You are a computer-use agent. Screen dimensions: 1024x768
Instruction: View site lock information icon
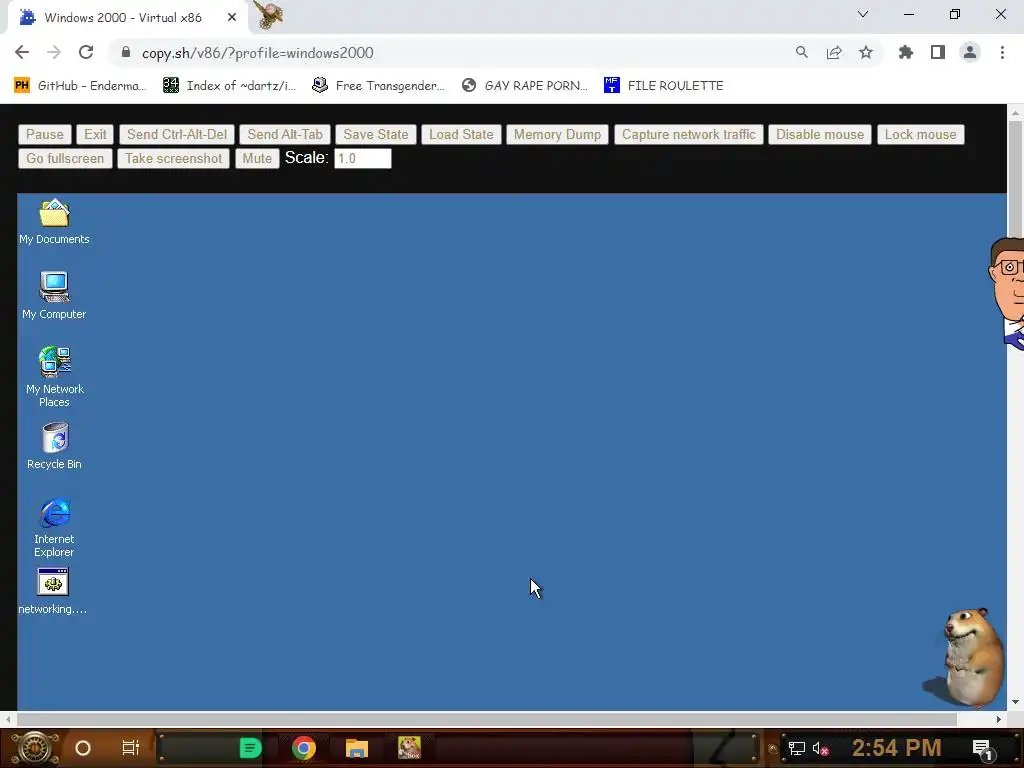click(x=126, y=52)
